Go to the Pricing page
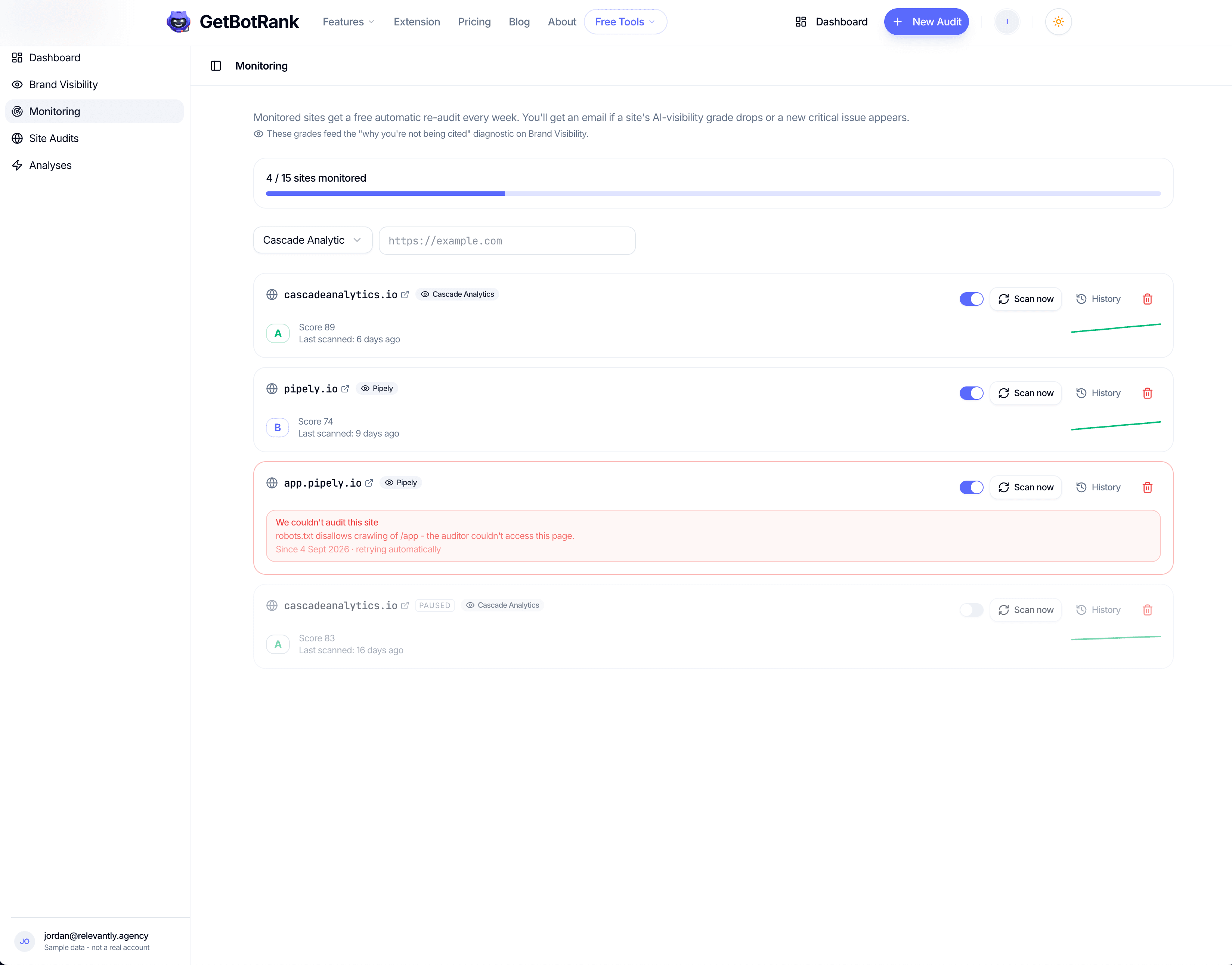The image size is (1232, 965). click(474, 22)
